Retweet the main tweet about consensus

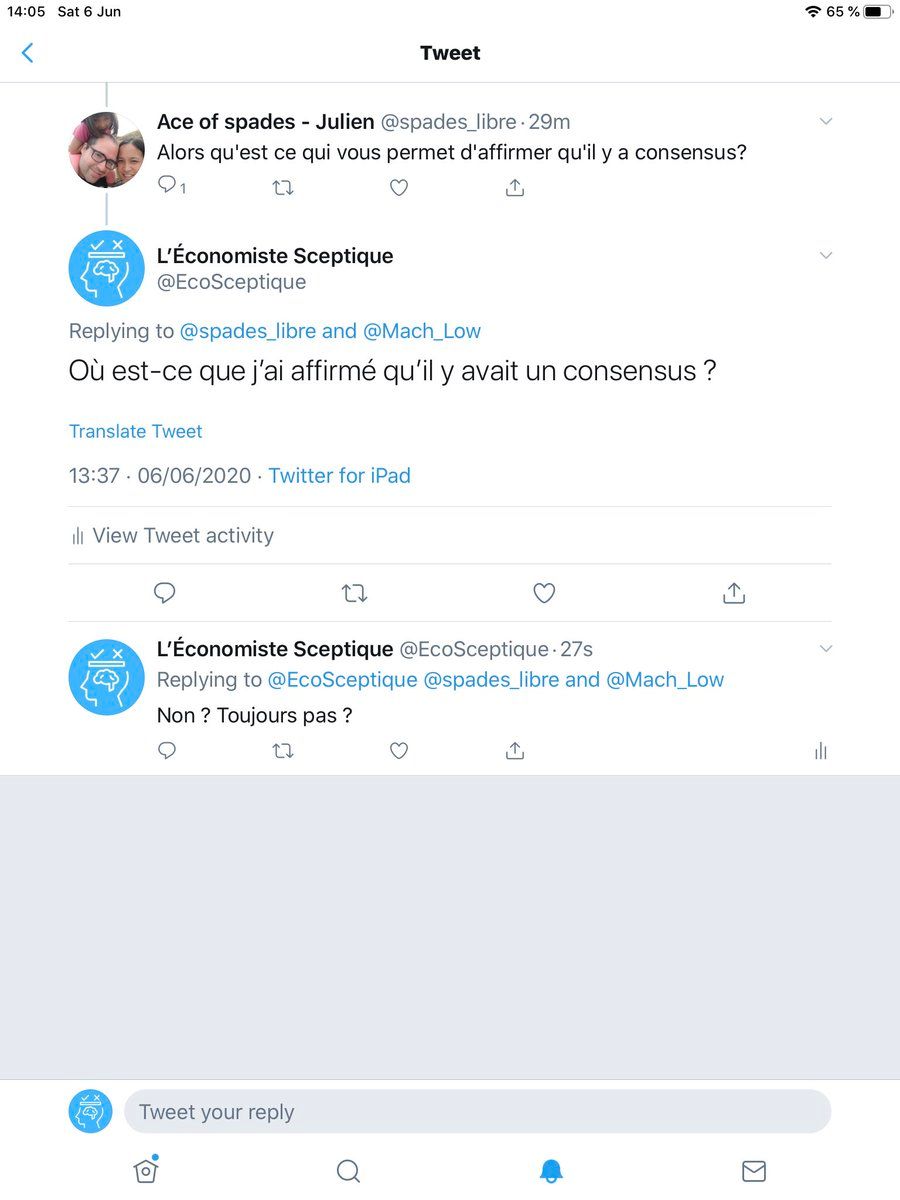(x=354, y=594)
